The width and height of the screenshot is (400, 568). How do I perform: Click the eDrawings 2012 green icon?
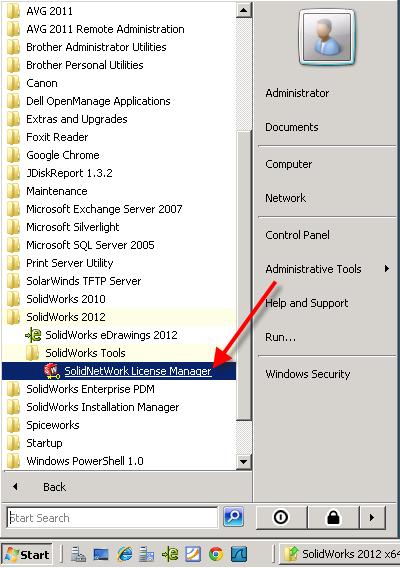click(33, 335)
